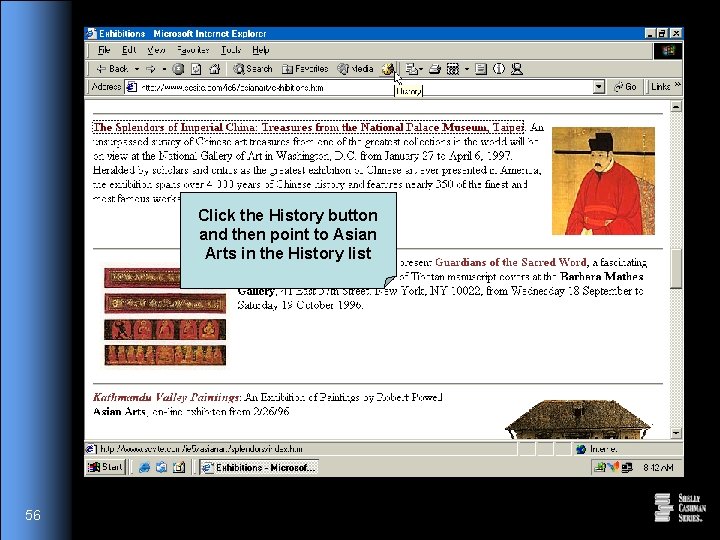Click the scrollbar up arrow

tap(676, 106)
